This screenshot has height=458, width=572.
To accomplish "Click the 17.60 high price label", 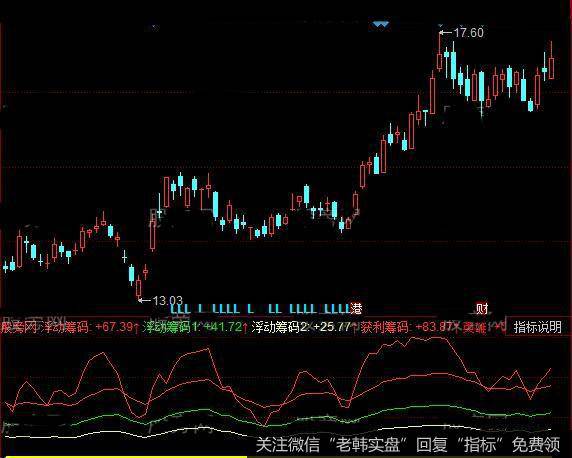I will (468, 33).
